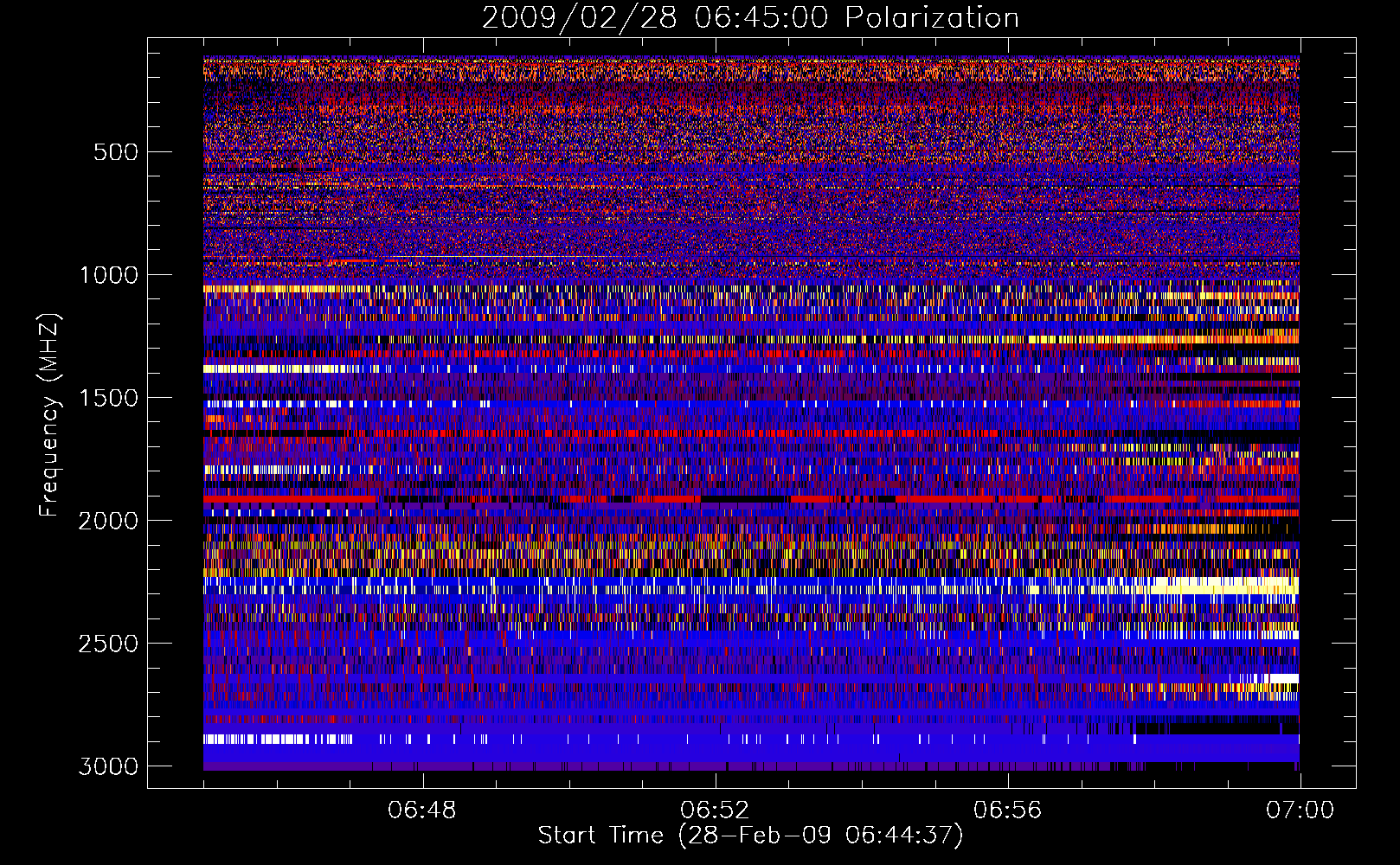The width and height of the screenshot is (1400, 865).
Task: Click the 06:48 time tick label
Action: pyautogui.click(x=422, y=811)
